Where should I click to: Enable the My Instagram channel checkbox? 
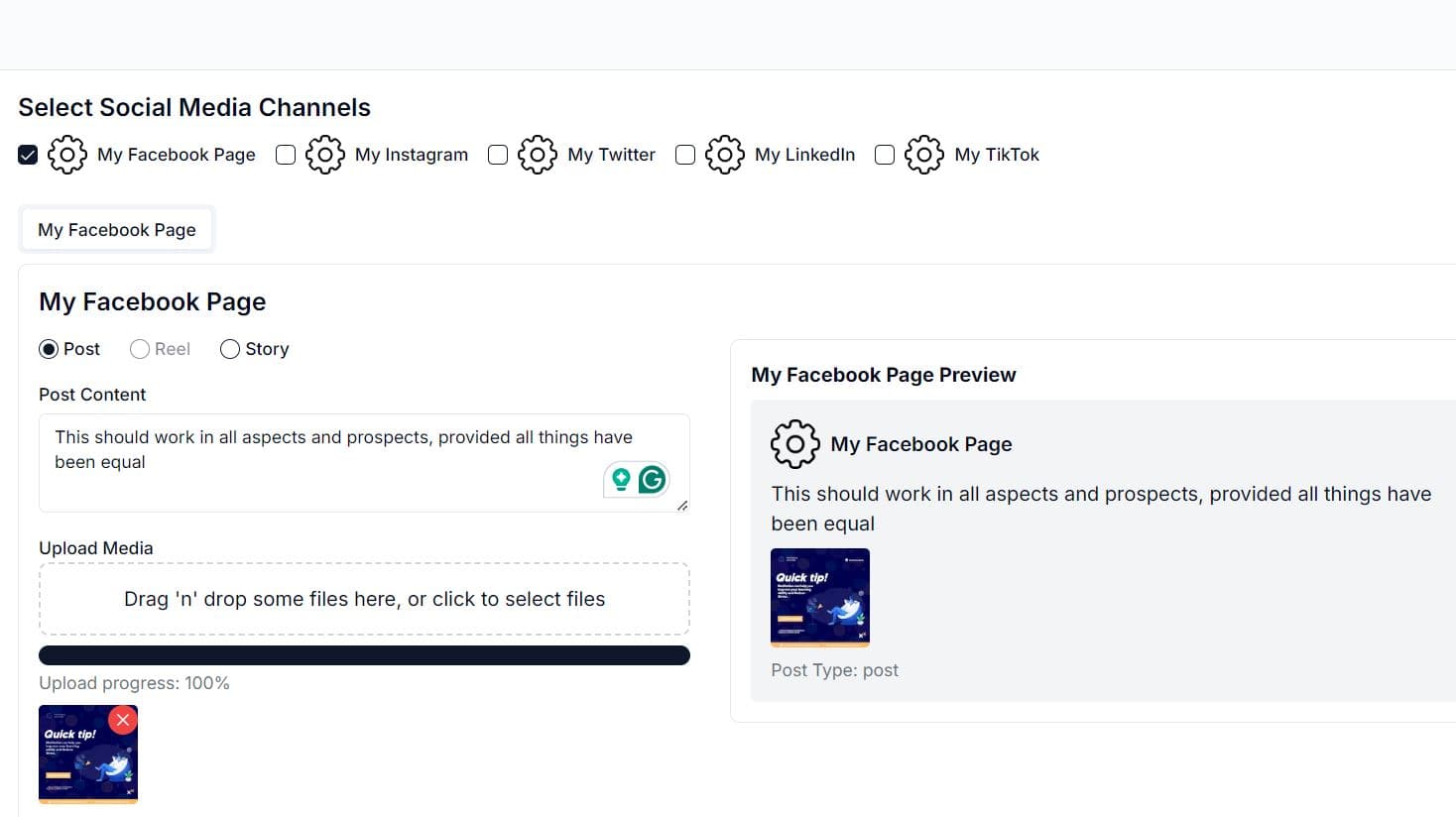pos(286,155)
